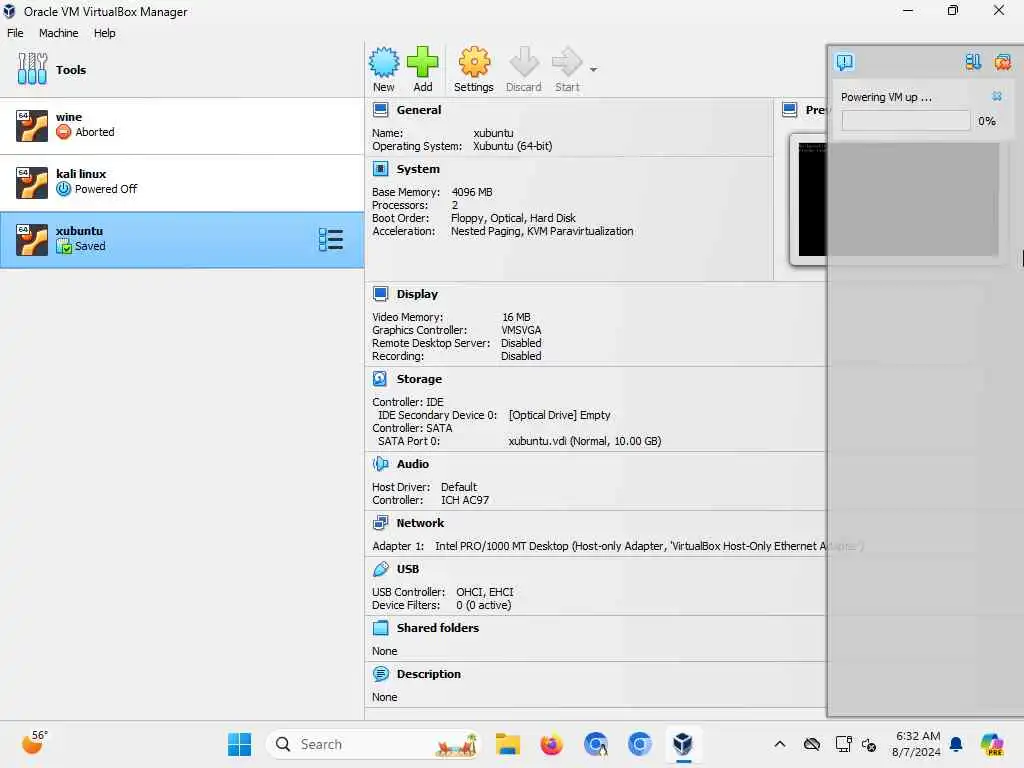Click the ICH AC97 audio controller value
Viewport: 1024px width, 768px height.
[464, 500]
